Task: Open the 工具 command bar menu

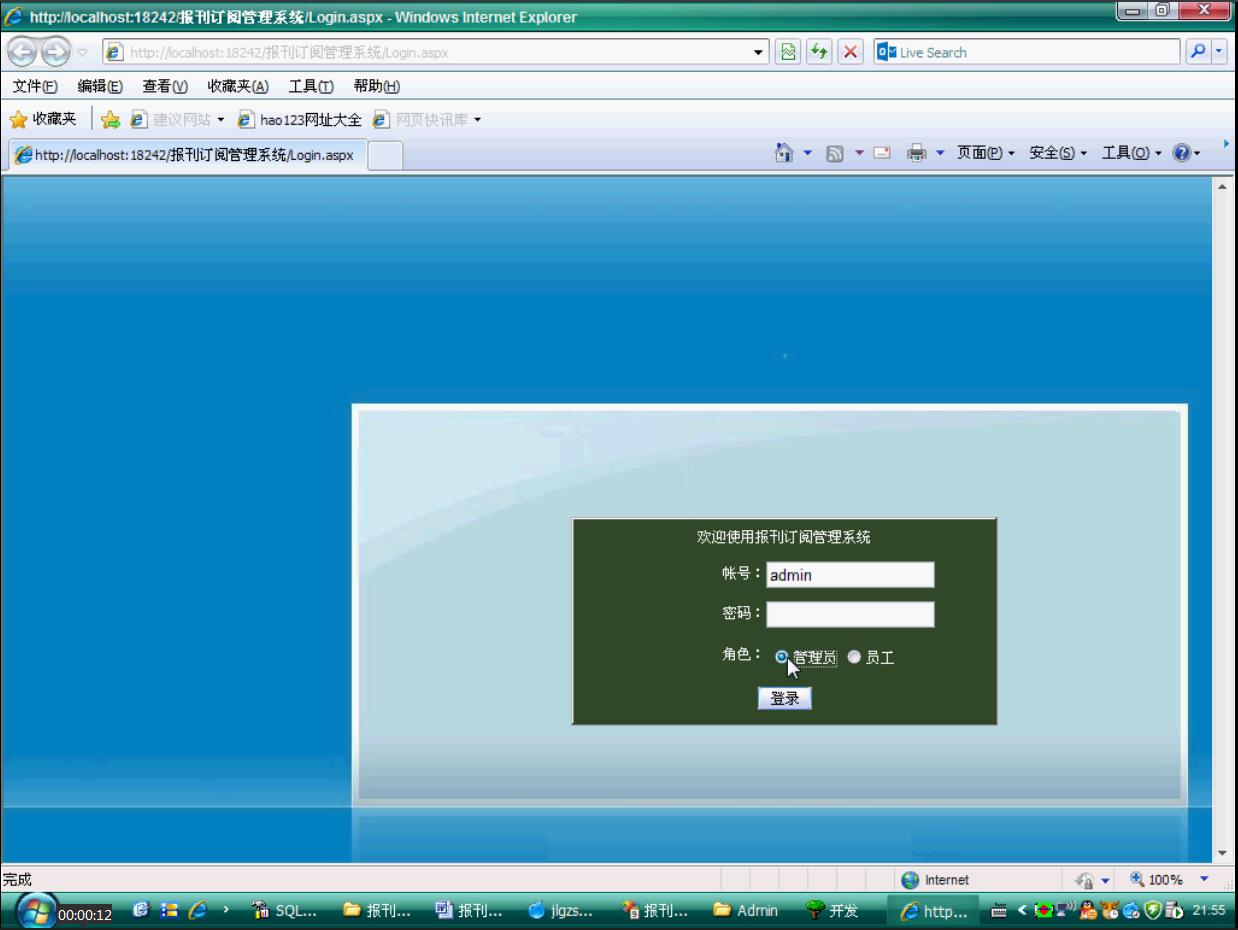Action: (1131, 153)
